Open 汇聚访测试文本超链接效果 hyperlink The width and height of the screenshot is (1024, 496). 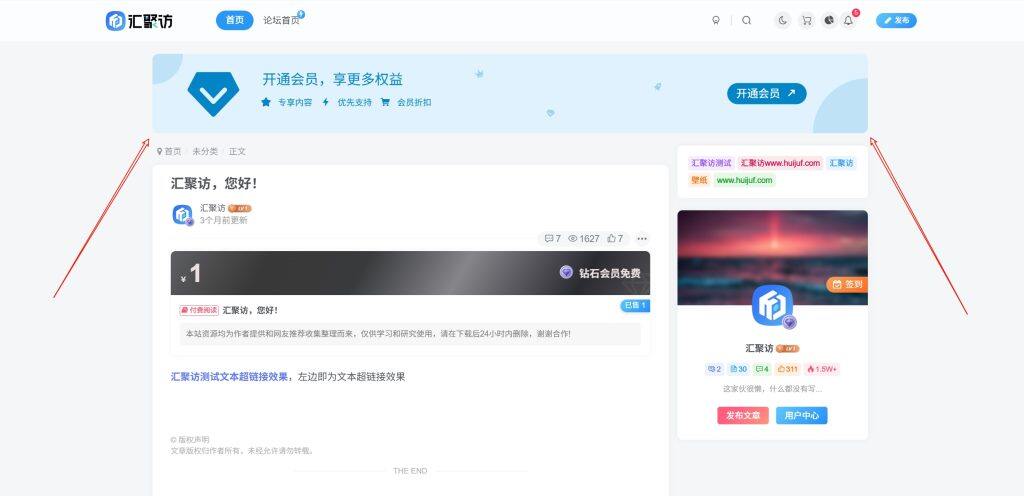pyautogui.click(x=229, y=377)
